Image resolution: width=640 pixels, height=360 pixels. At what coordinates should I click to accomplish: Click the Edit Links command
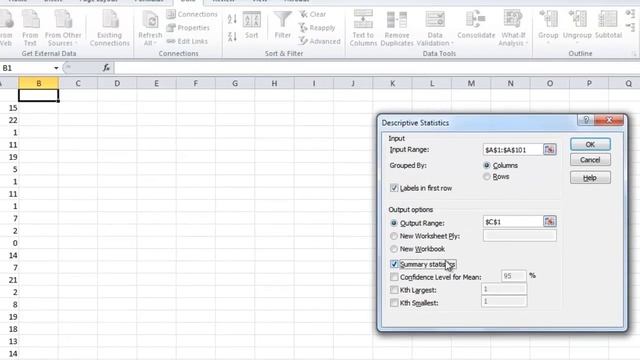tap(187, 41)
